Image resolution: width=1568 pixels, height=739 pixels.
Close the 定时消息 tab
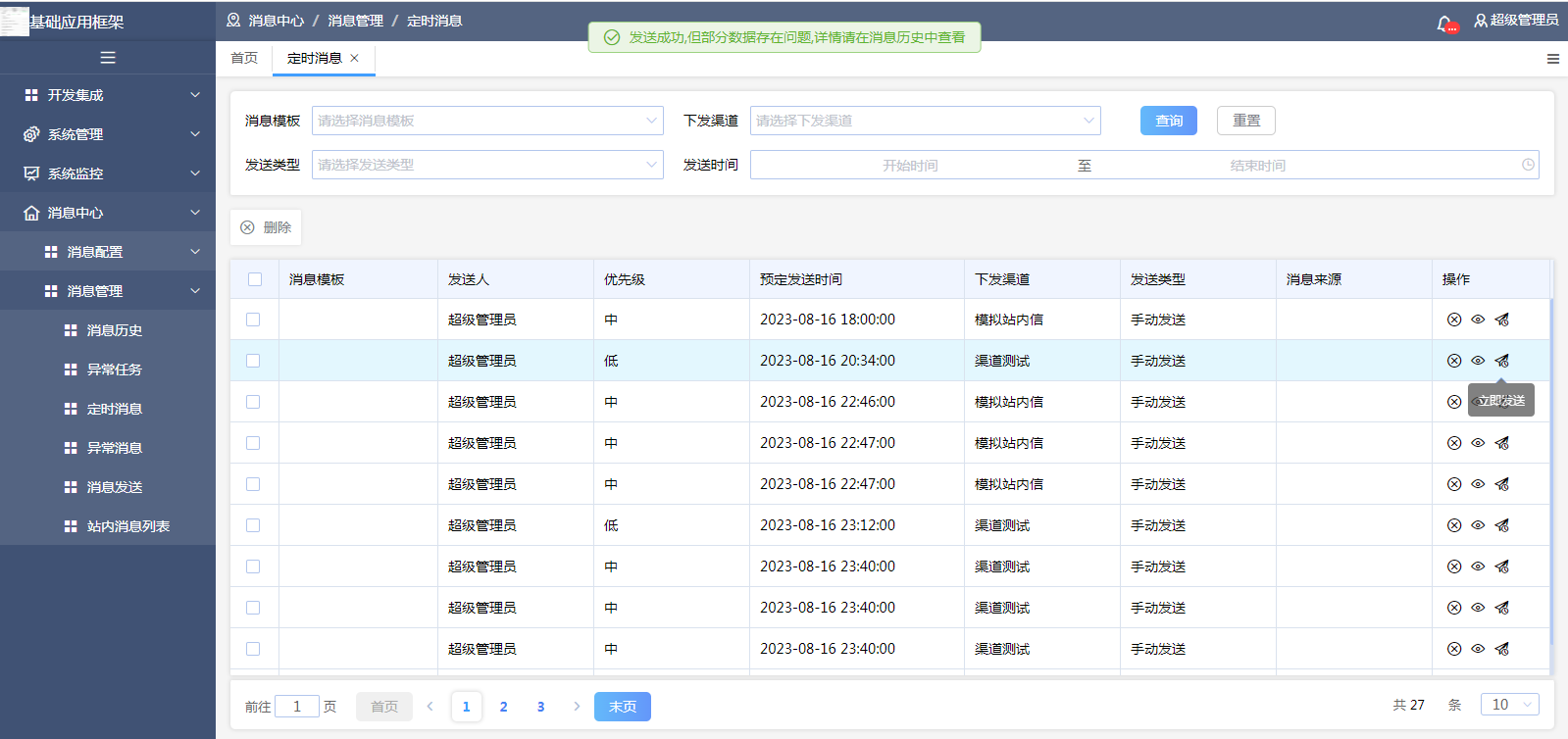355,58
